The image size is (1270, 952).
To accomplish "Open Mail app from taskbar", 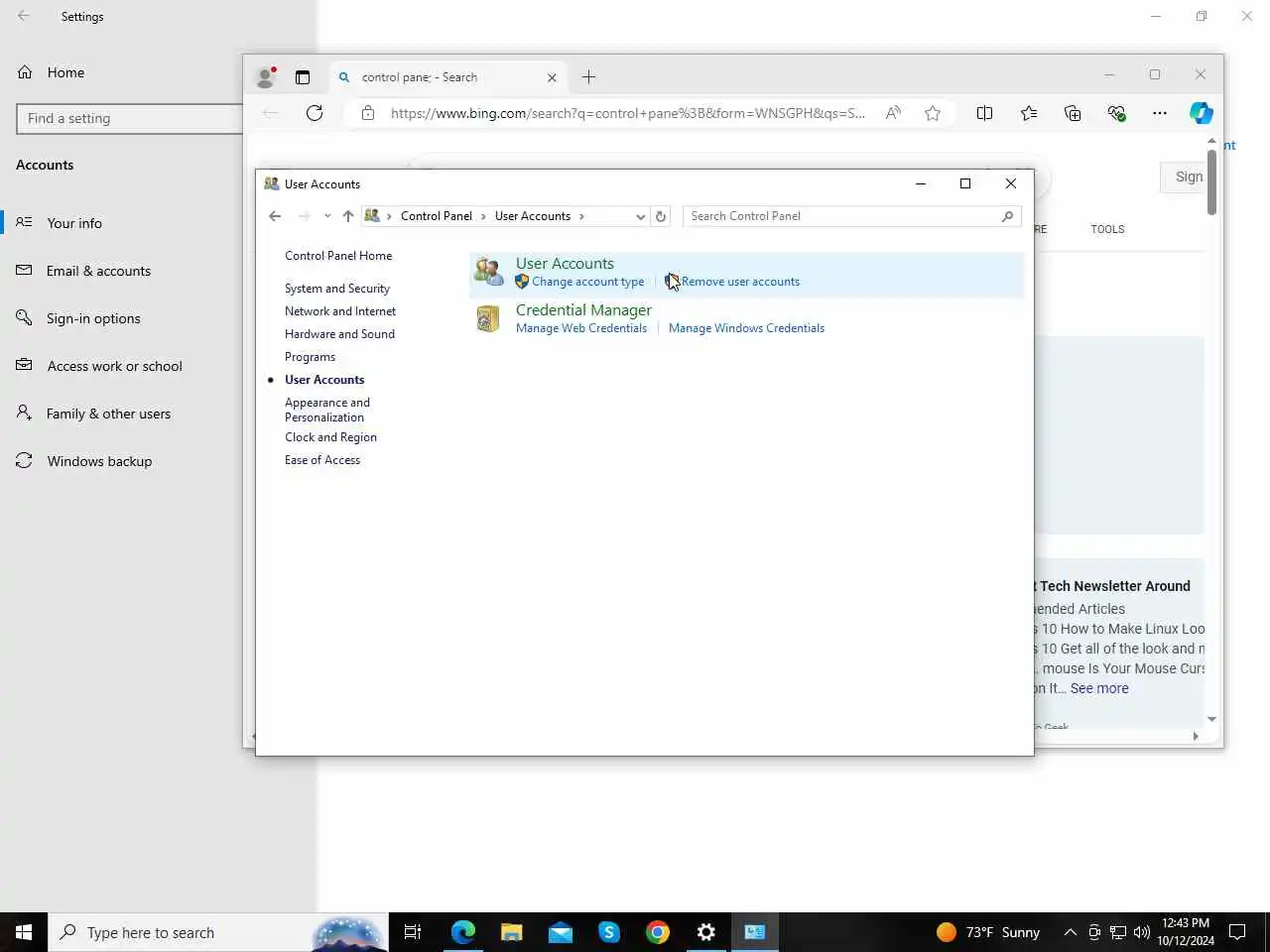I will [561, 932].
